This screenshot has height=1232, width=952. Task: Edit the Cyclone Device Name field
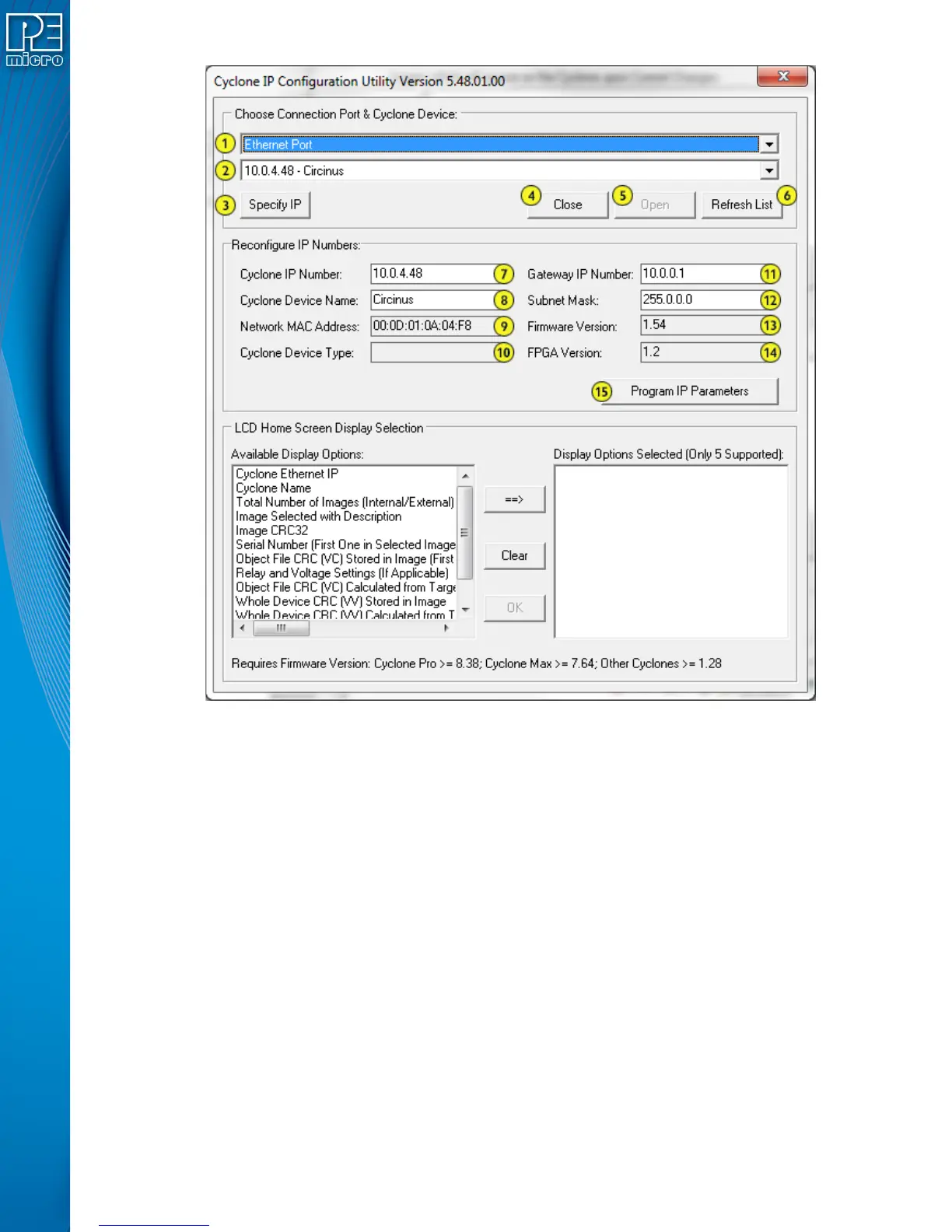[431, 300]
